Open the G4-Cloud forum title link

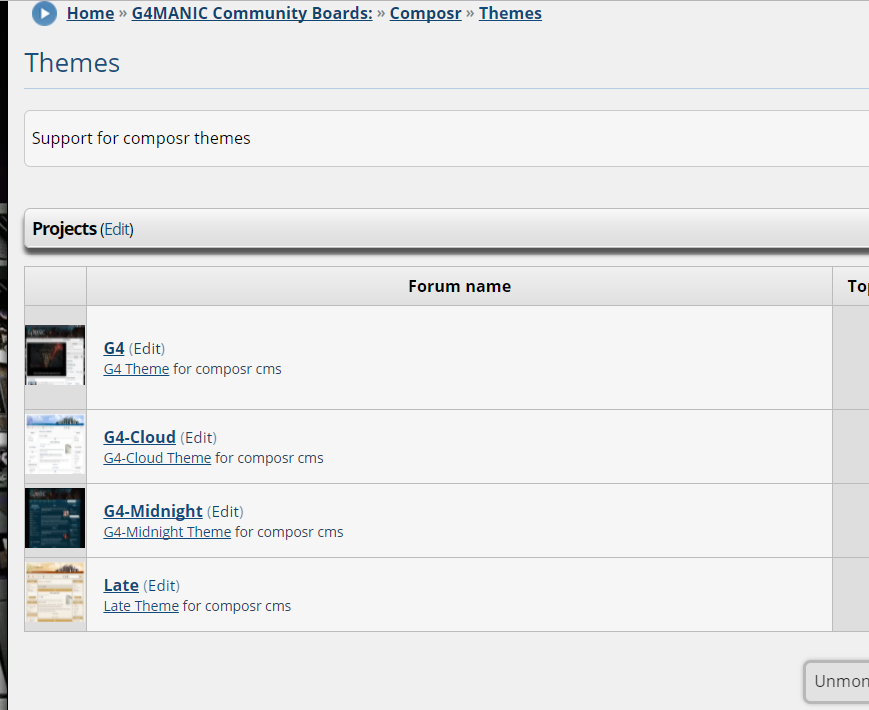[139, 437]
